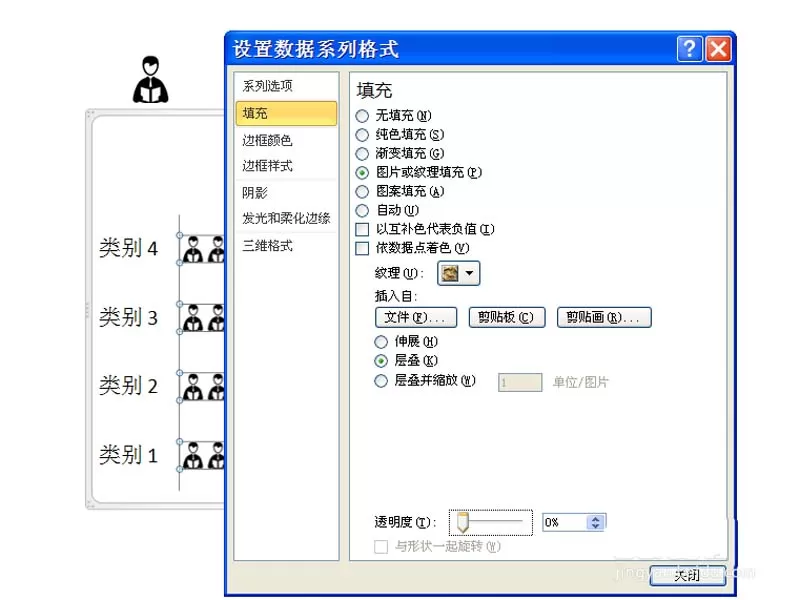800x600 pixels.
Task: Choose 纯色填充 fill option
Action: (x=362, y=135)
